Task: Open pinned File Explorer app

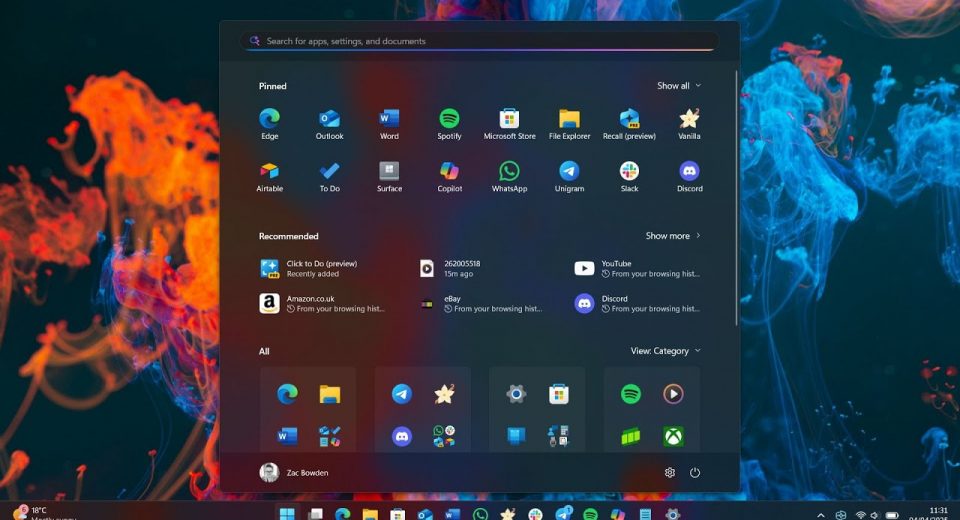Action: pyautogui.click(x=569, y=124)
